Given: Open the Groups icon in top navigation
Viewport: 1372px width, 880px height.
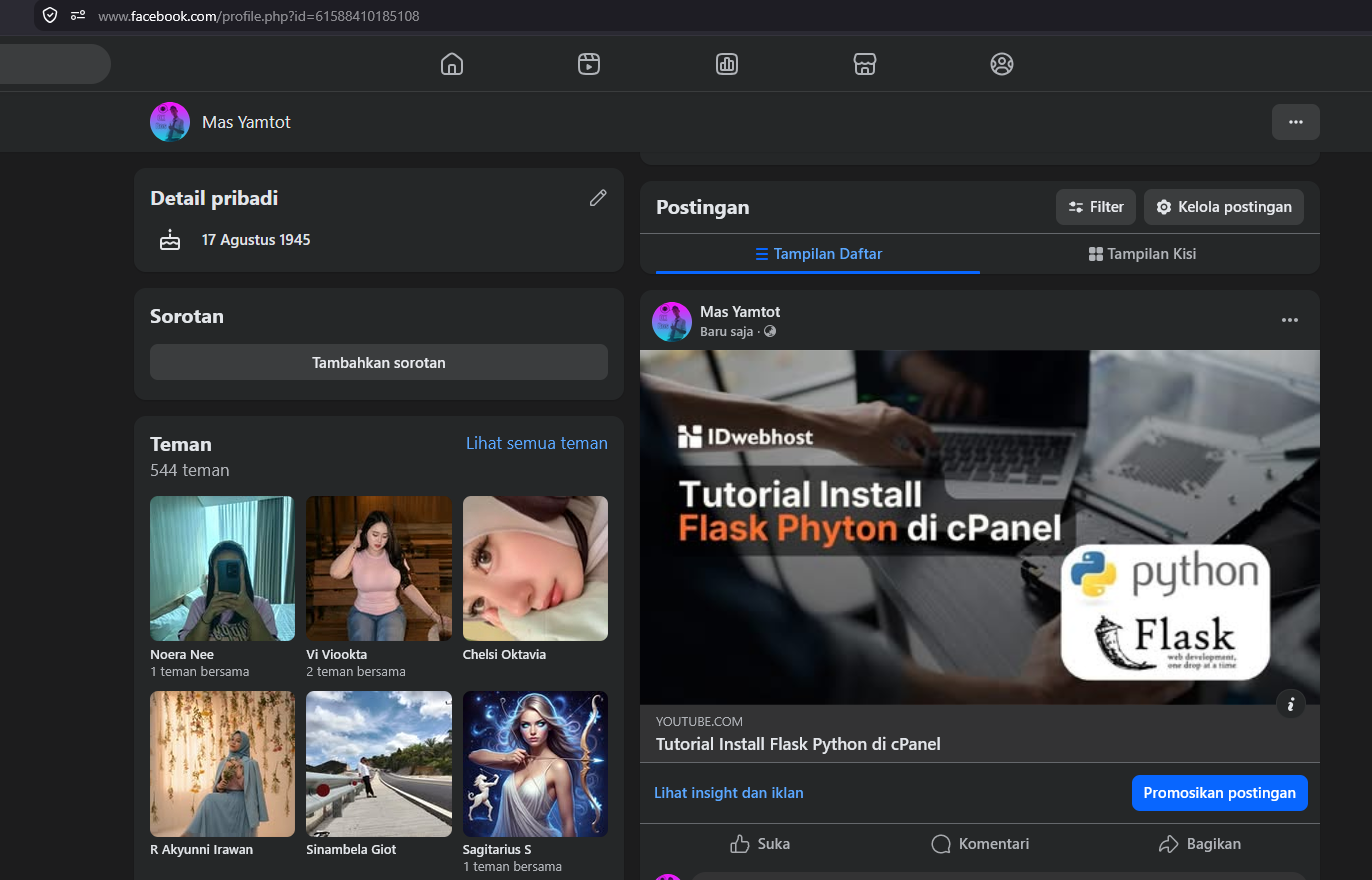Looking at the screenshot, I should pos(1002,64).
